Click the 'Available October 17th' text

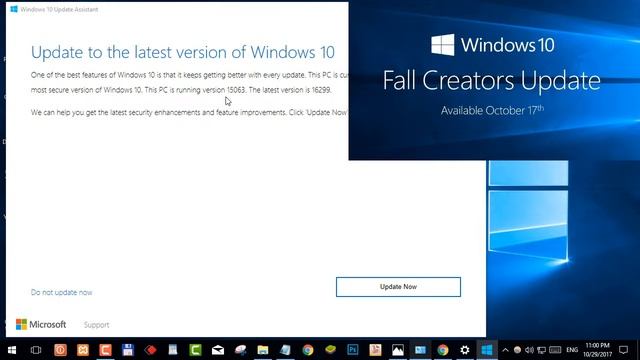coord(492,110)
